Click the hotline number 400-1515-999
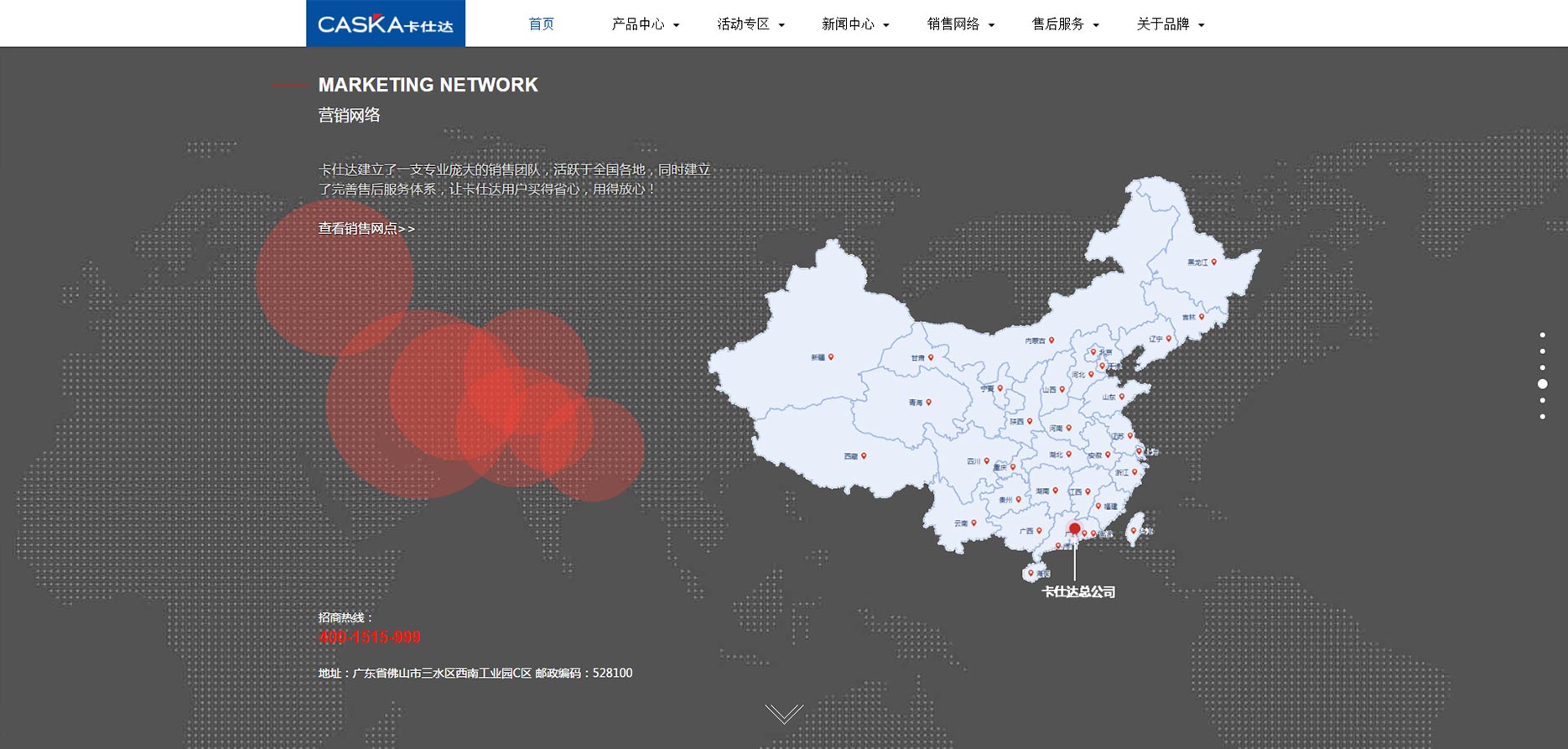The height and width of the screenshot is (749, 1568). [369, 637]
